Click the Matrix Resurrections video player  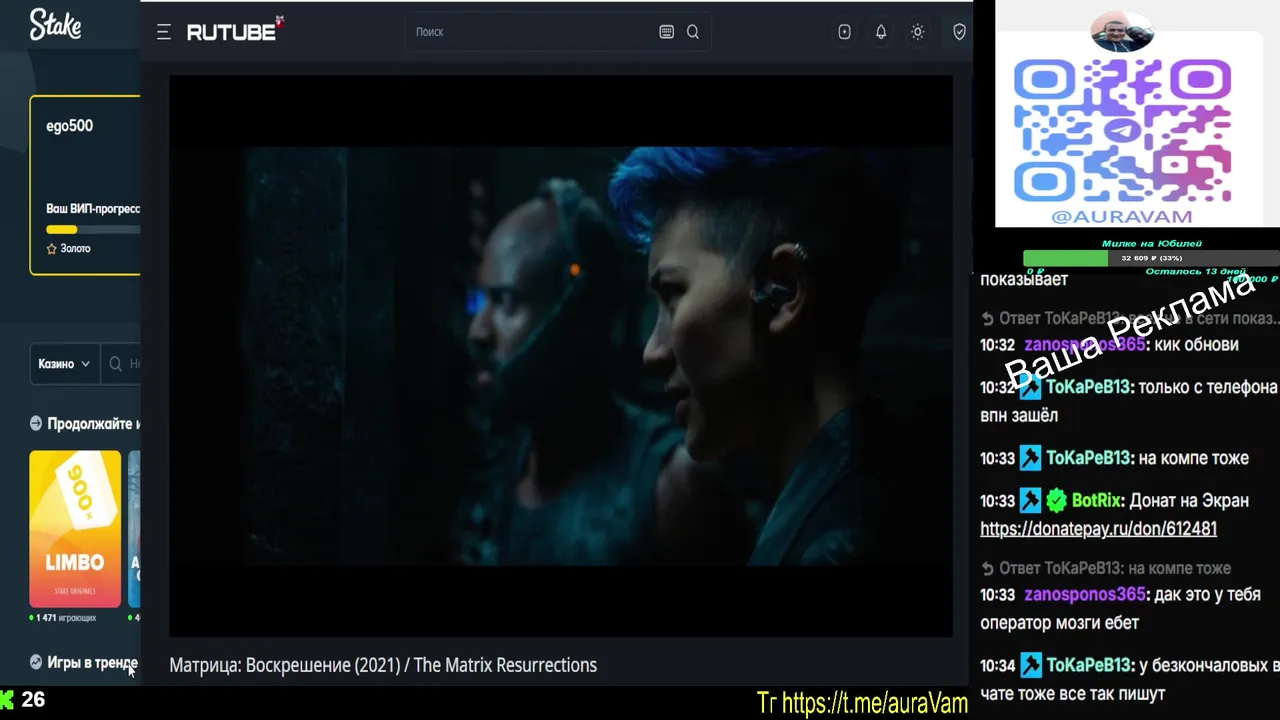[561, 356]
